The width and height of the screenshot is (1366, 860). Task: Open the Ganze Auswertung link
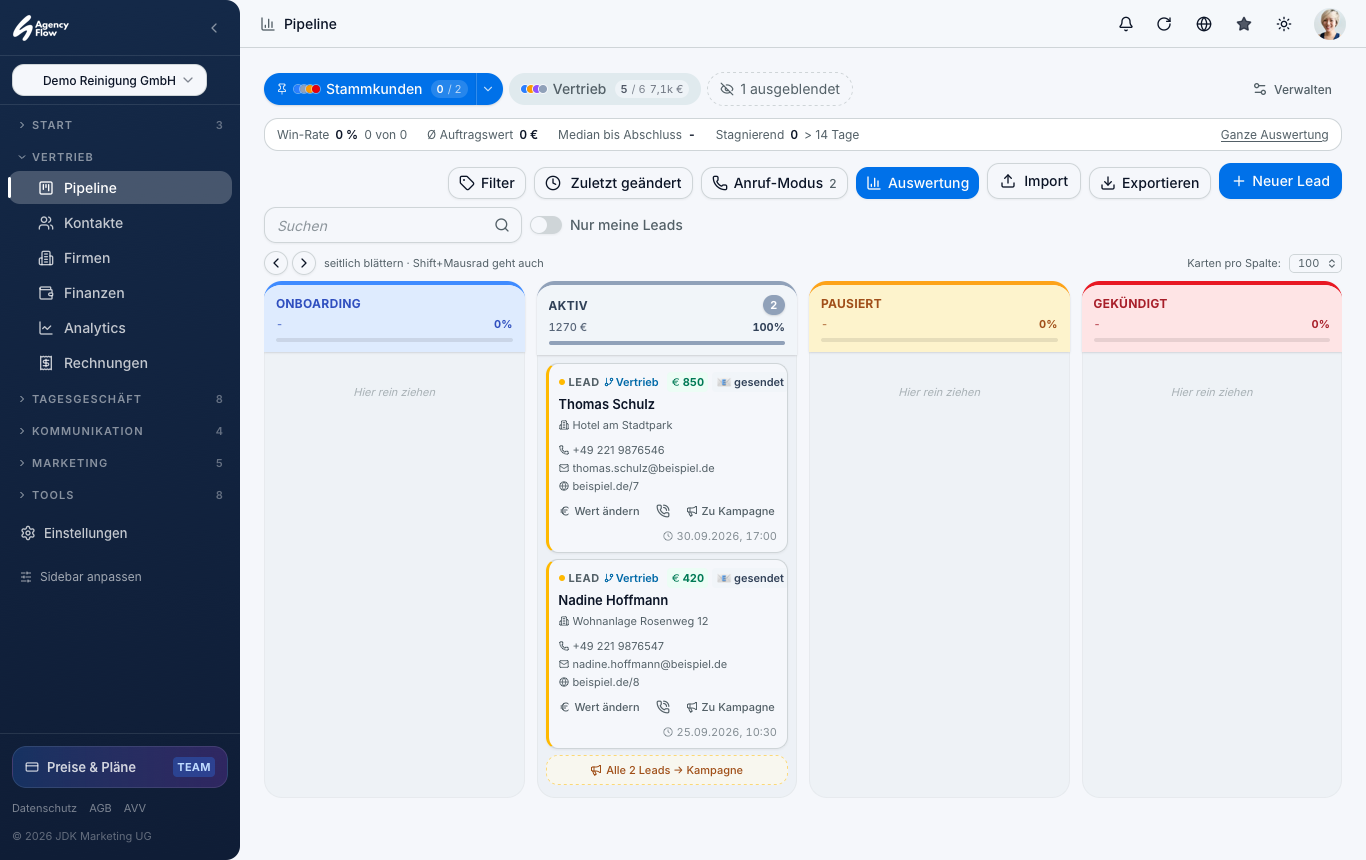(x=1275, y=135)
